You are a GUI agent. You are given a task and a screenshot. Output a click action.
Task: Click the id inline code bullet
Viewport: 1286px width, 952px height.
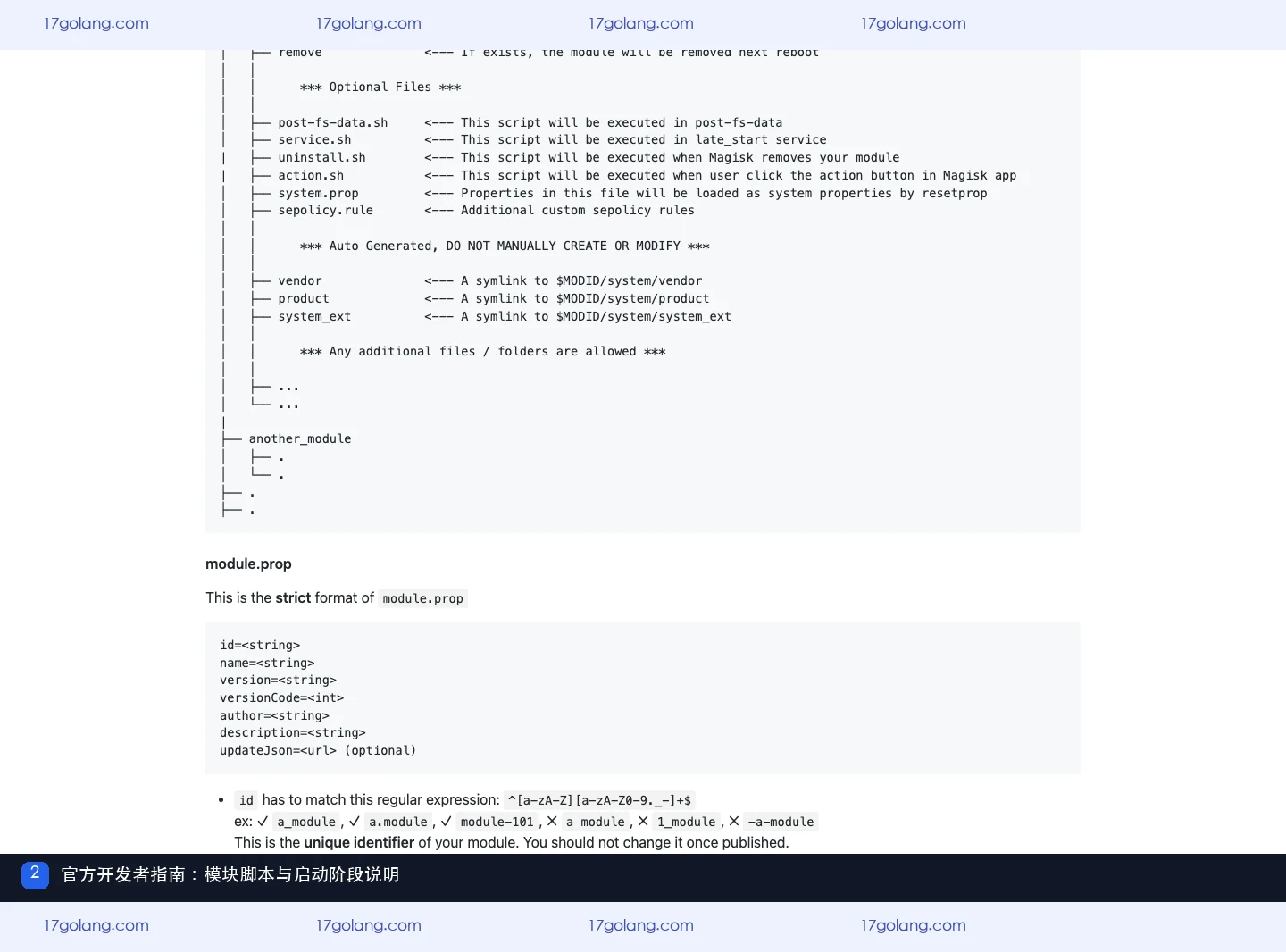click(x=246, y=800)
